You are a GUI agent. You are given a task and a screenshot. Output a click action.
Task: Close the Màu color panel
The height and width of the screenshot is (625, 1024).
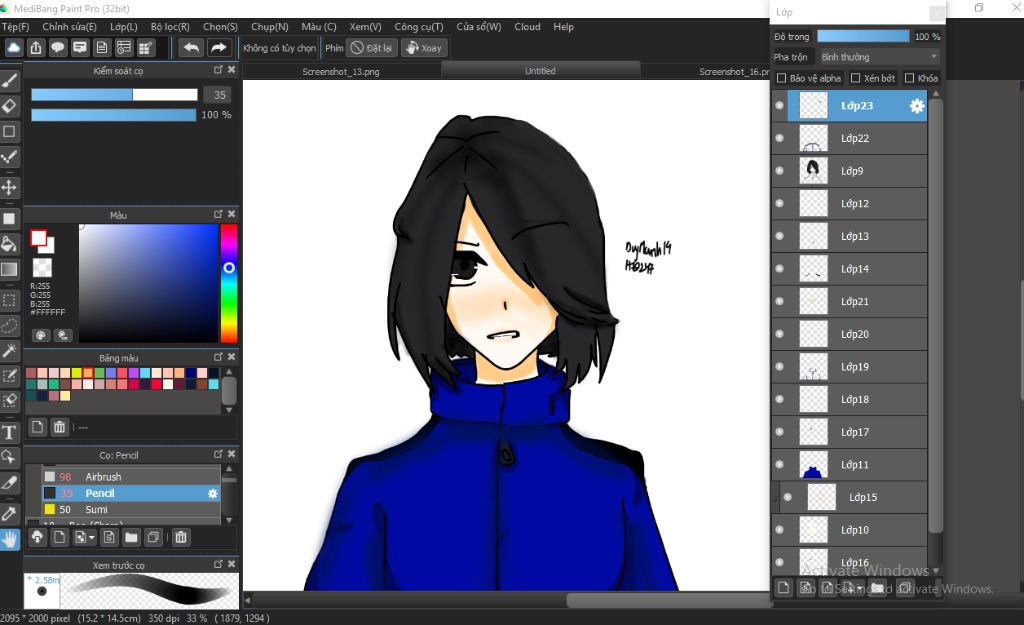(231, 214)
